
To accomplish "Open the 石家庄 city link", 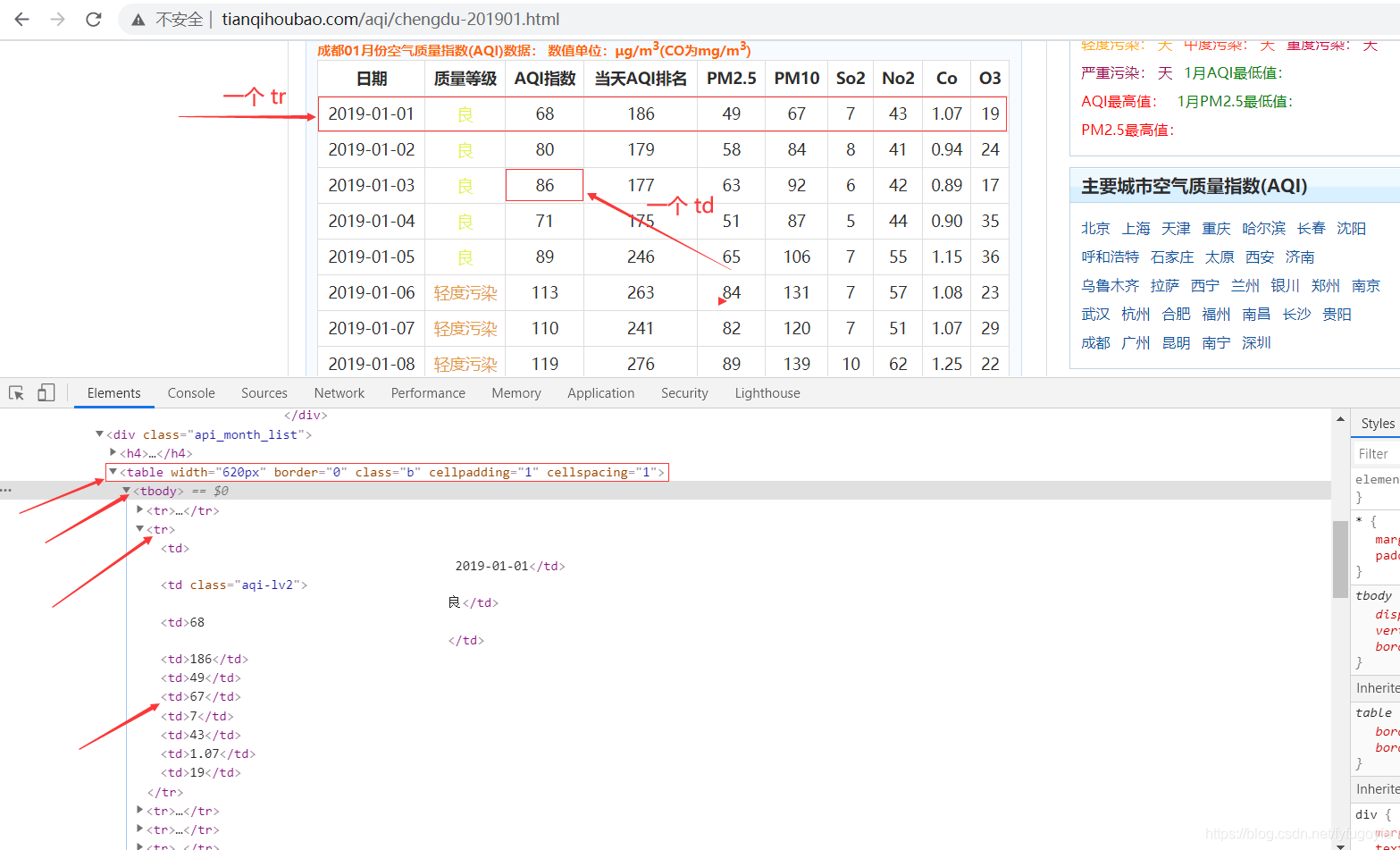I will tap(1172, 257).
